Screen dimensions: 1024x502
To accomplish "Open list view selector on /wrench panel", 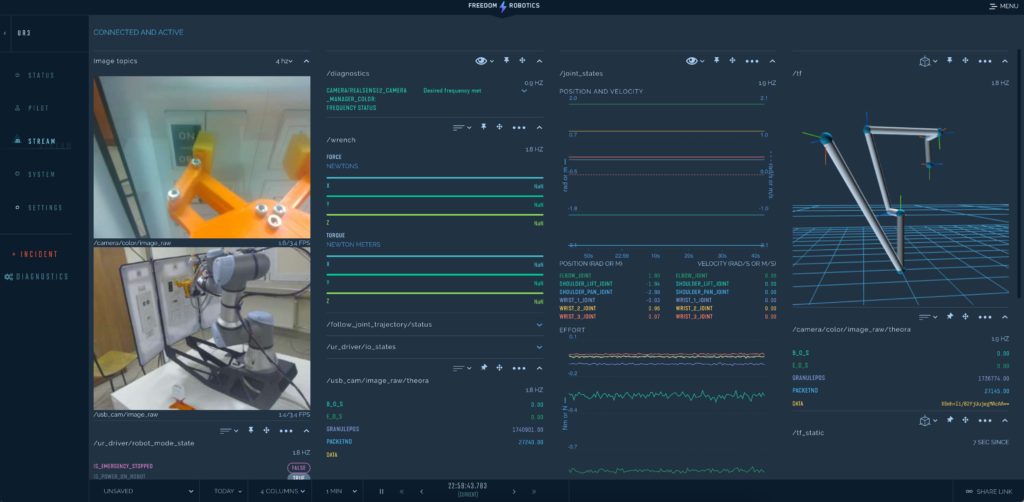I will pyautogui.click(x=462, y=127).
